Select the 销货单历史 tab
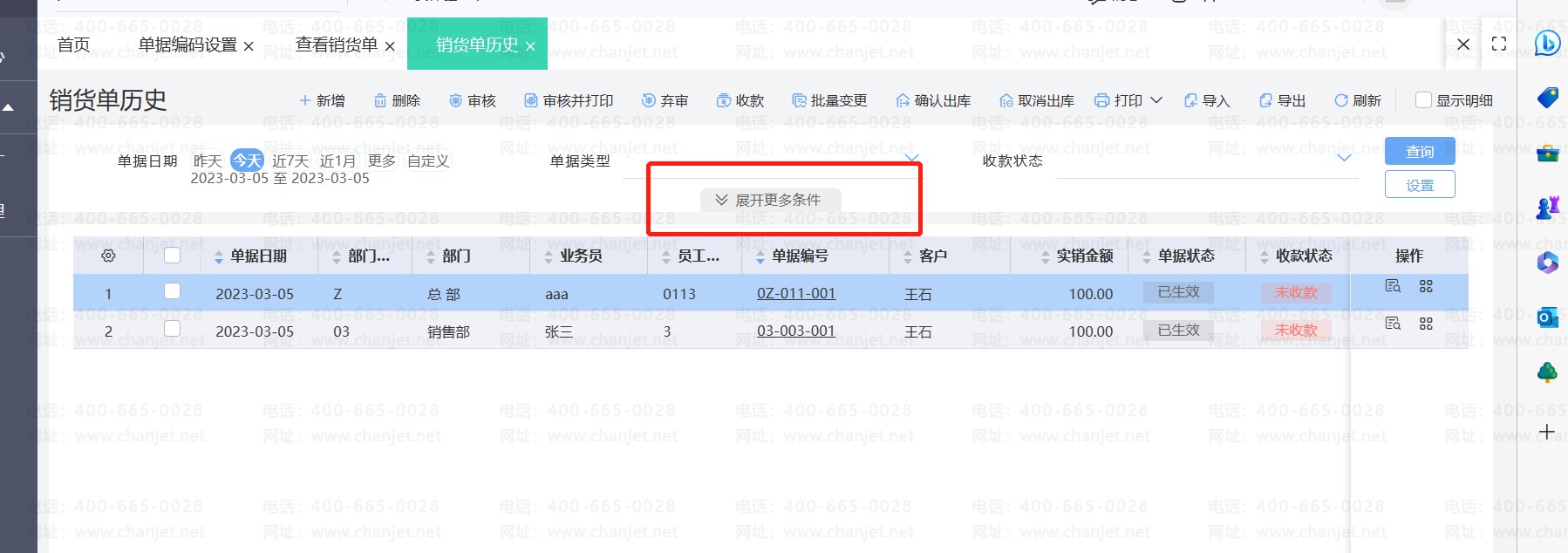Screen dimensions: 1568x553 click(477, 44)
